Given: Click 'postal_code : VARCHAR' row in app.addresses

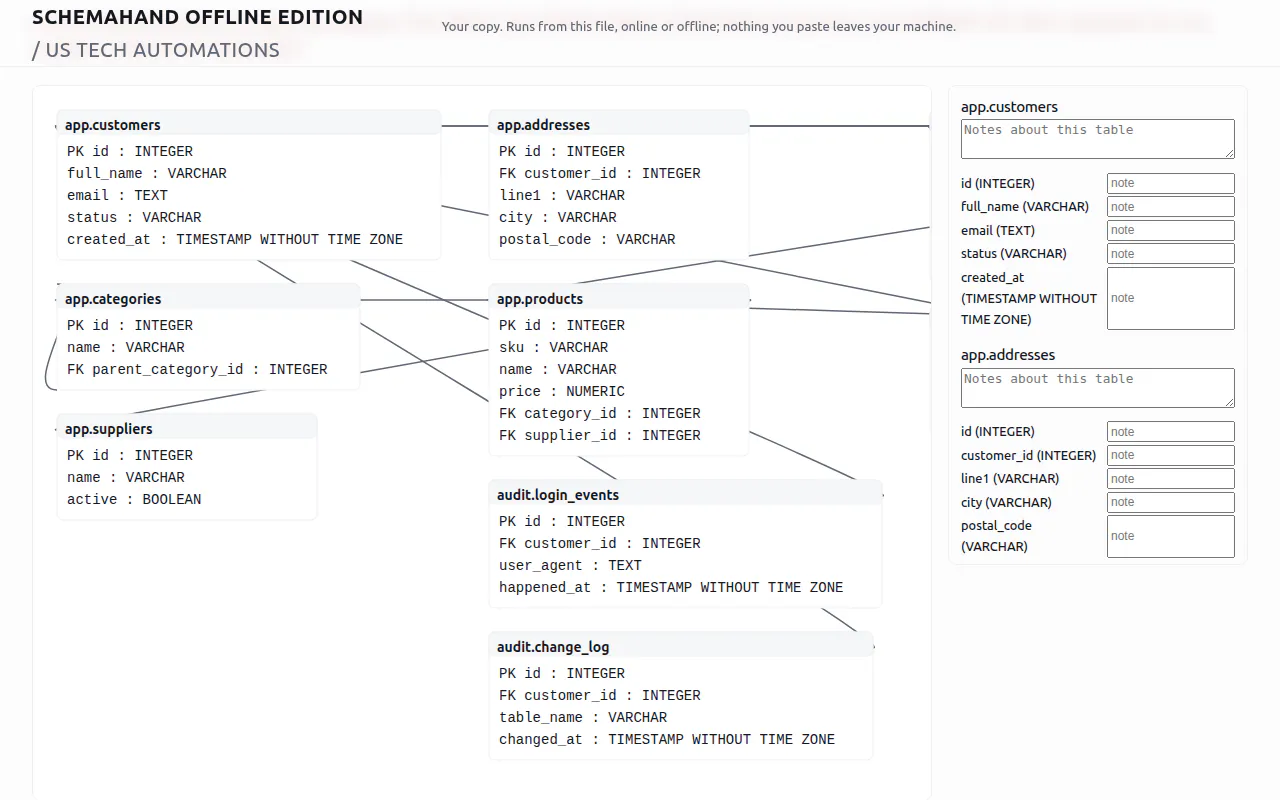Looking at the screenshot, I should pos(587,239).
